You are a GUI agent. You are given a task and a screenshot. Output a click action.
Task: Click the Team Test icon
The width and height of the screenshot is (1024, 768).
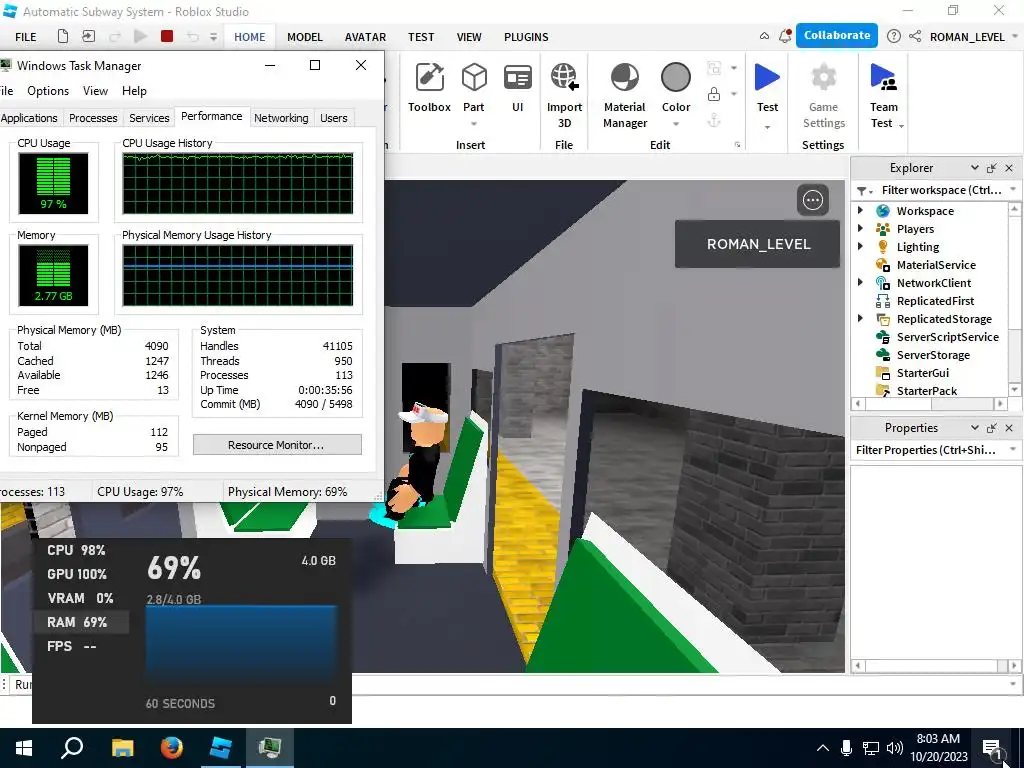(x=883, y=77)
